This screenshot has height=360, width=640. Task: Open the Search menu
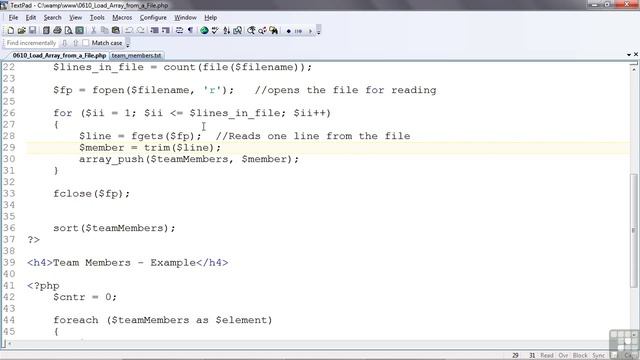pos(52,18)
